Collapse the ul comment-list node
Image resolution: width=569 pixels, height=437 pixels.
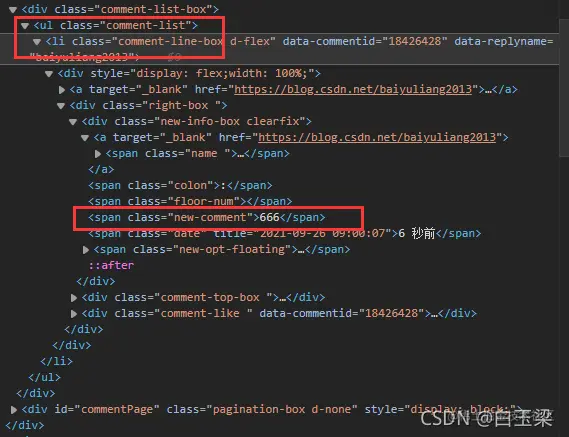[x=25, y=26]
